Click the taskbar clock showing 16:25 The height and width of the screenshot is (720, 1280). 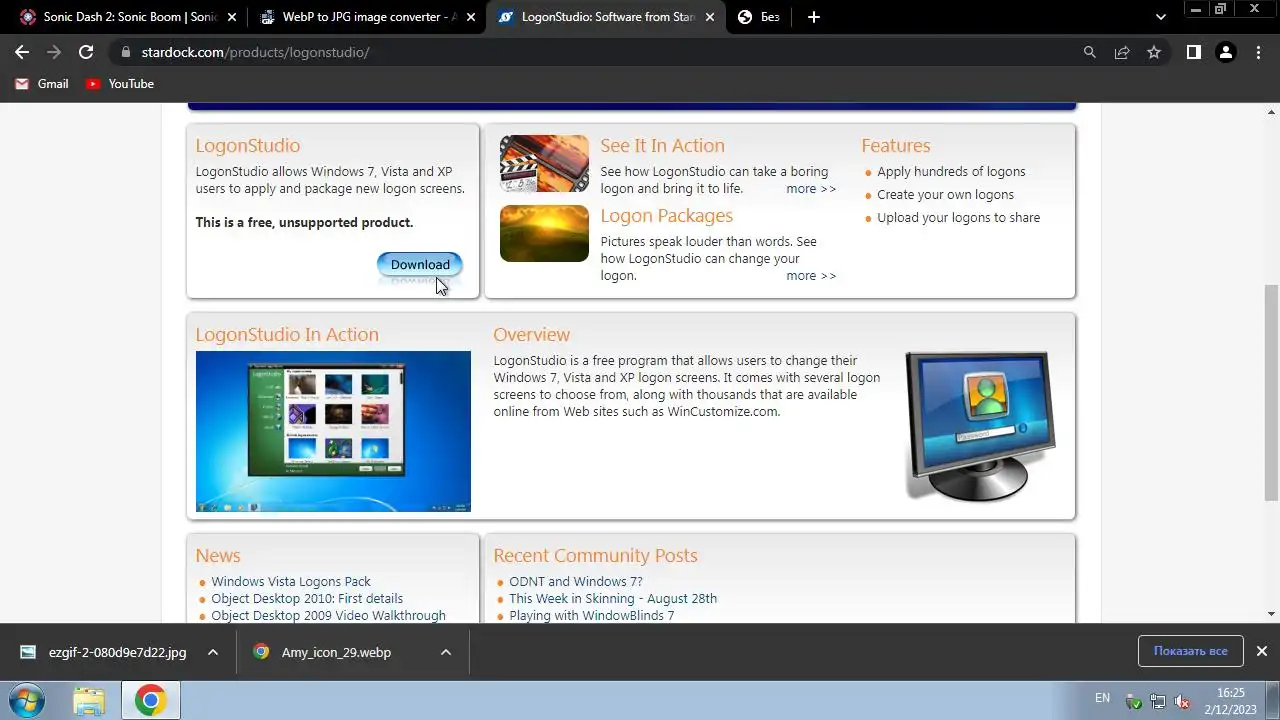coord(1230,700)
